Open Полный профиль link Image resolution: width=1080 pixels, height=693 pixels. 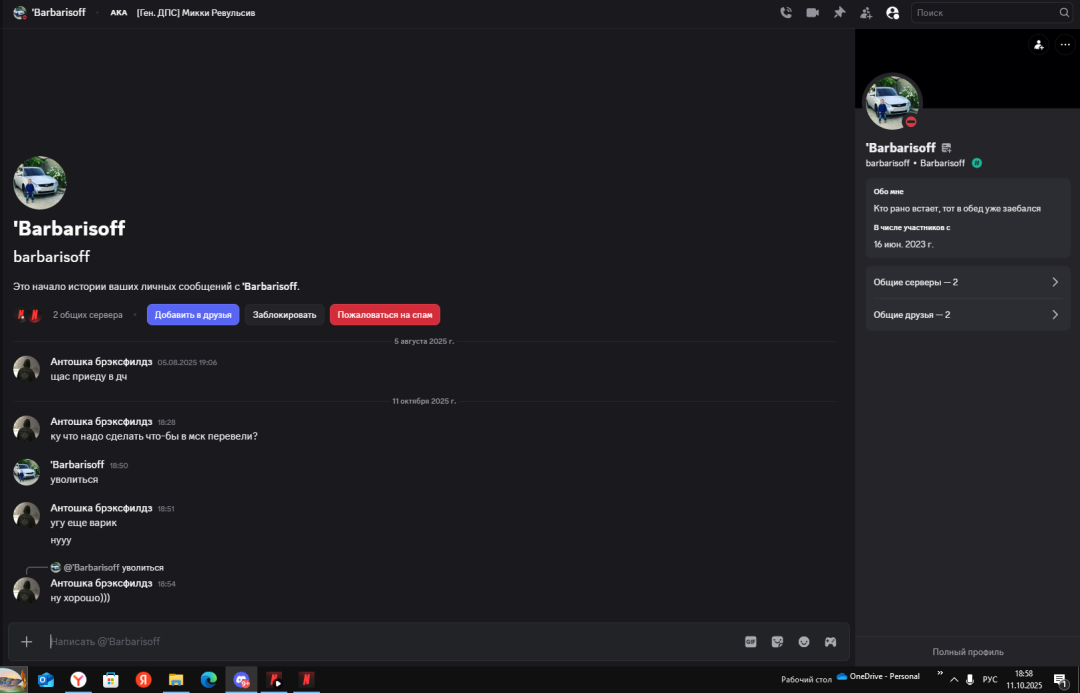tap(967, 652)
